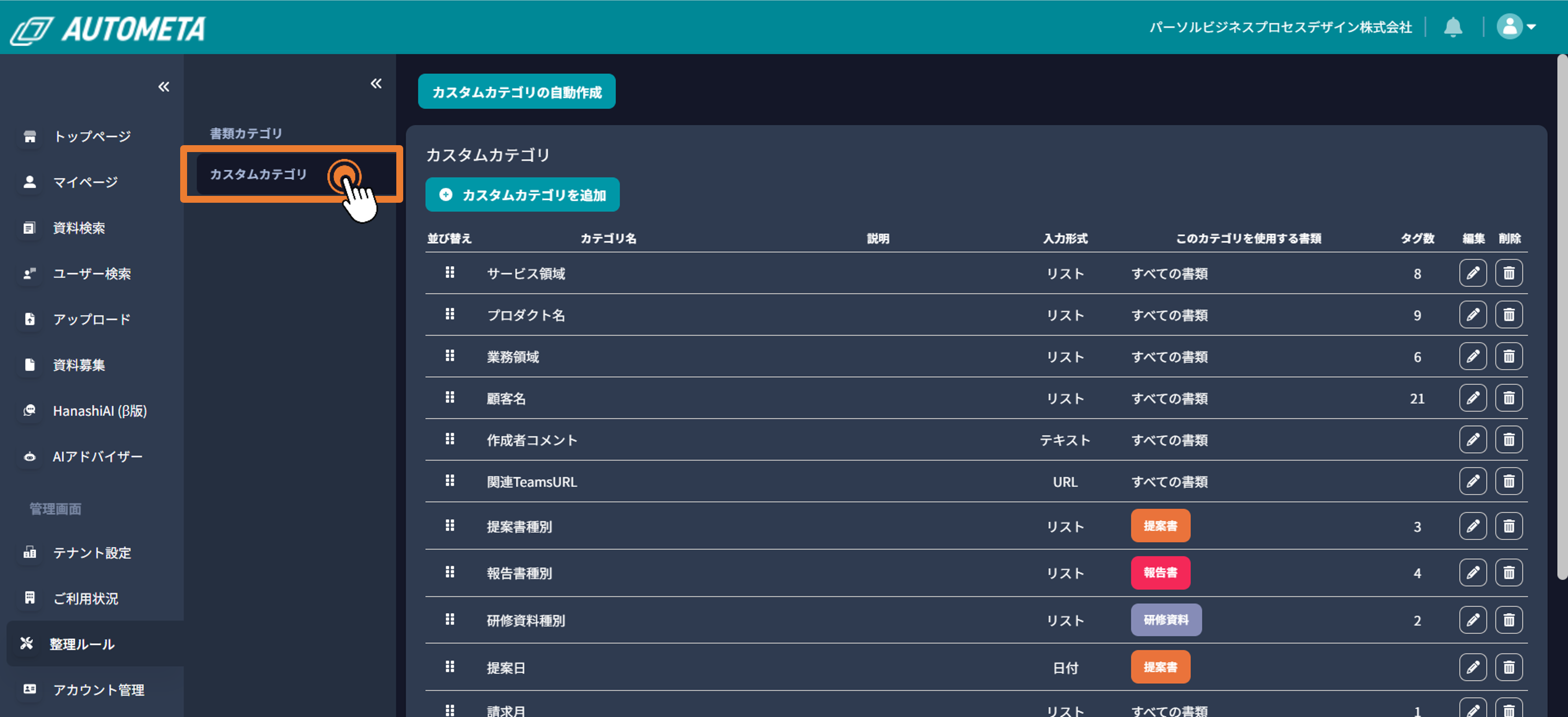Grab the reorder handle for 提案書種別
Viewport: 1568px width, 717px height.
450,525
